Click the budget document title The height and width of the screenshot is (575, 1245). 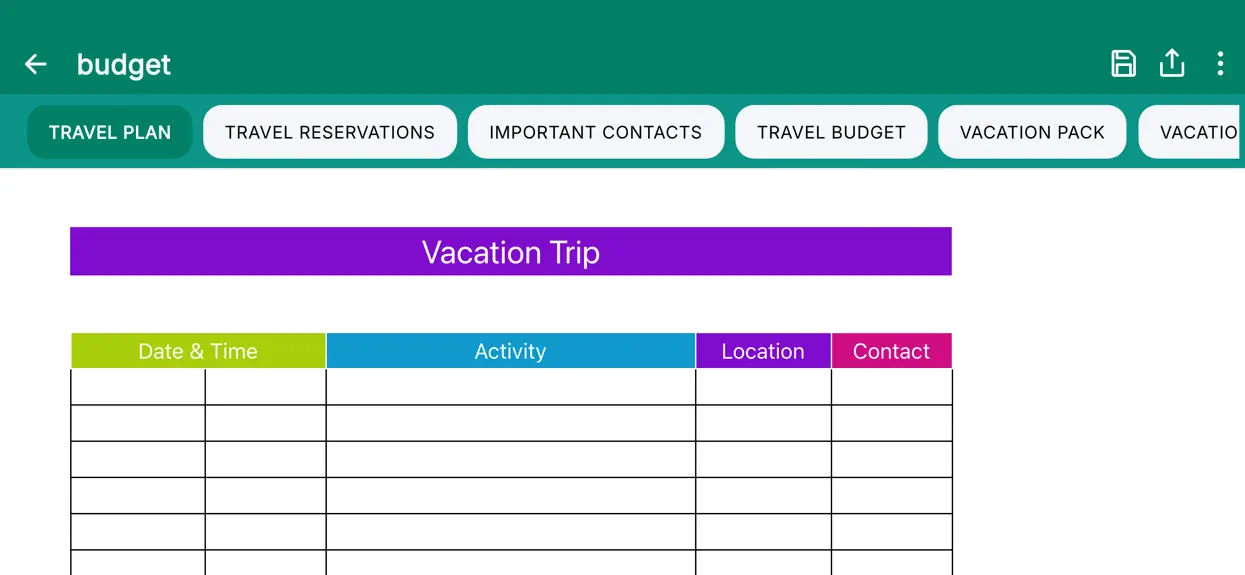(124, 65)
